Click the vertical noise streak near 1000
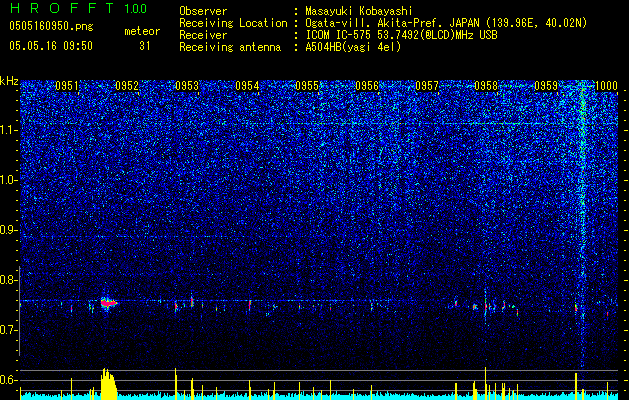Screen dimensions: 629x400 pyautogui.click(x=582, y=225)
